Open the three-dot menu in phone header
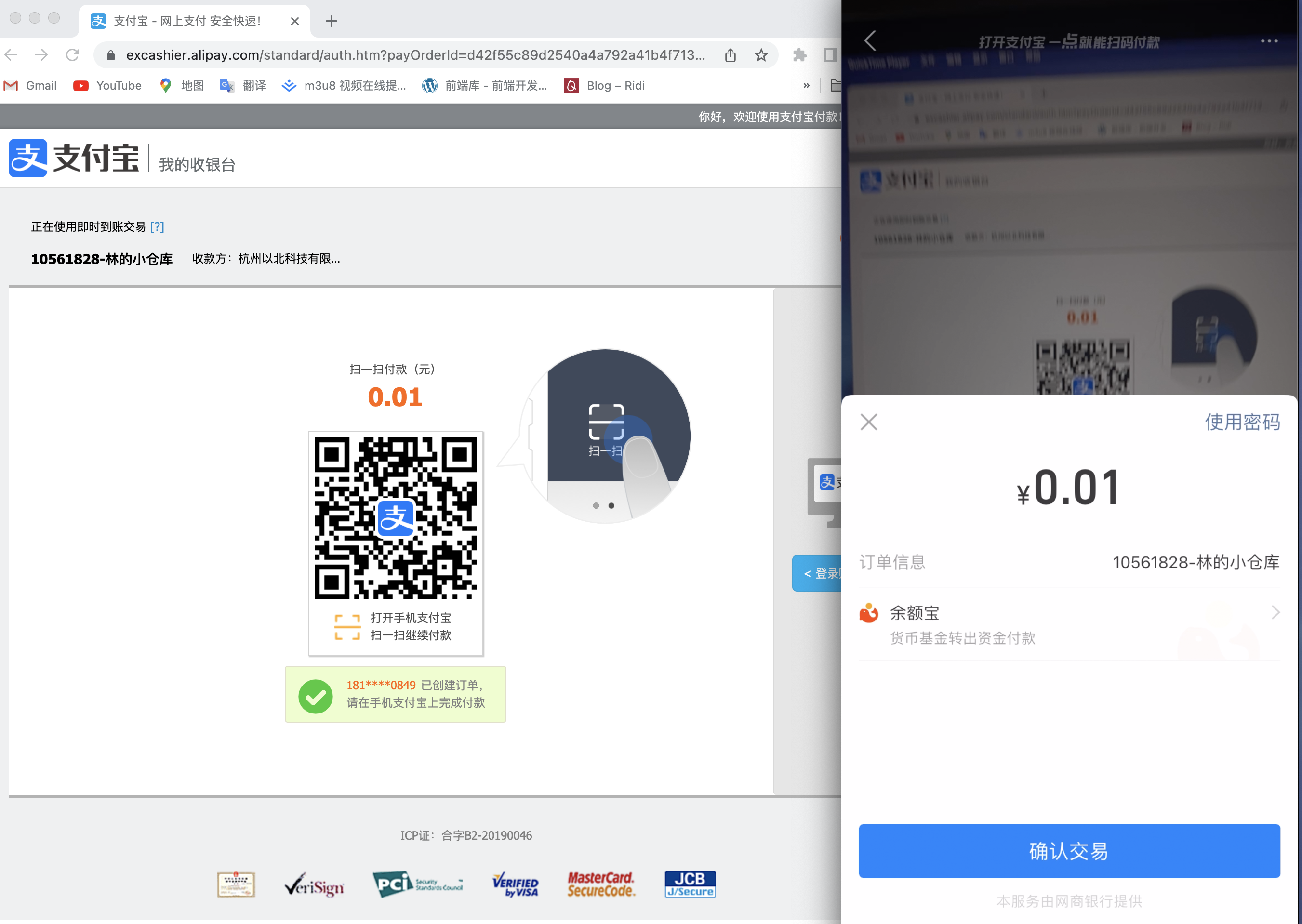This screenshot has width=1302, height=924. pos(1268,41)
